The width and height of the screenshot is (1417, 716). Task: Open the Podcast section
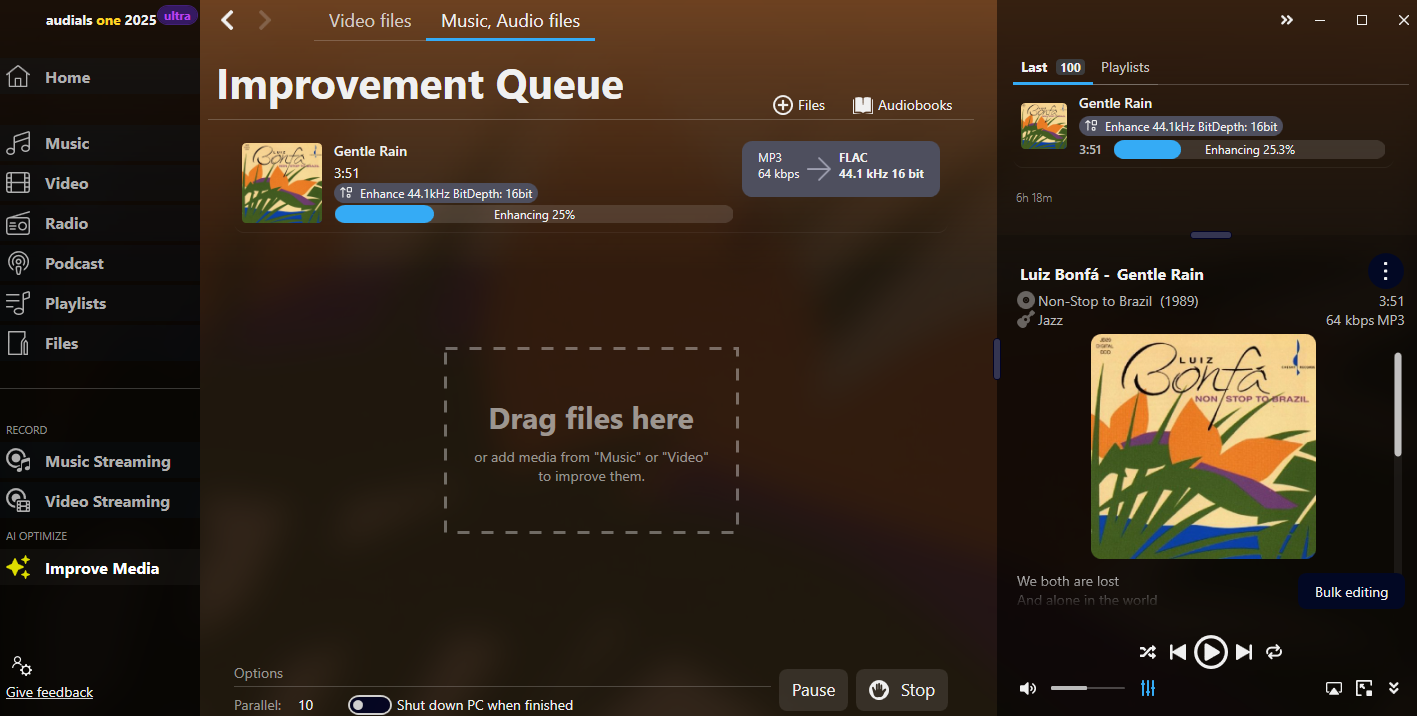click(x=73, y=264)
